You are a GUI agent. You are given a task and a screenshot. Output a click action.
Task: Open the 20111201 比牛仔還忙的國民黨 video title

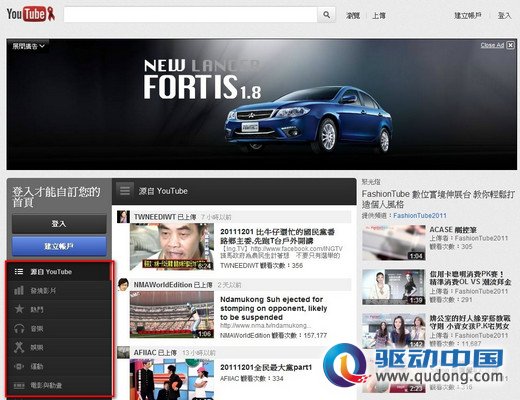pos(277,236)
